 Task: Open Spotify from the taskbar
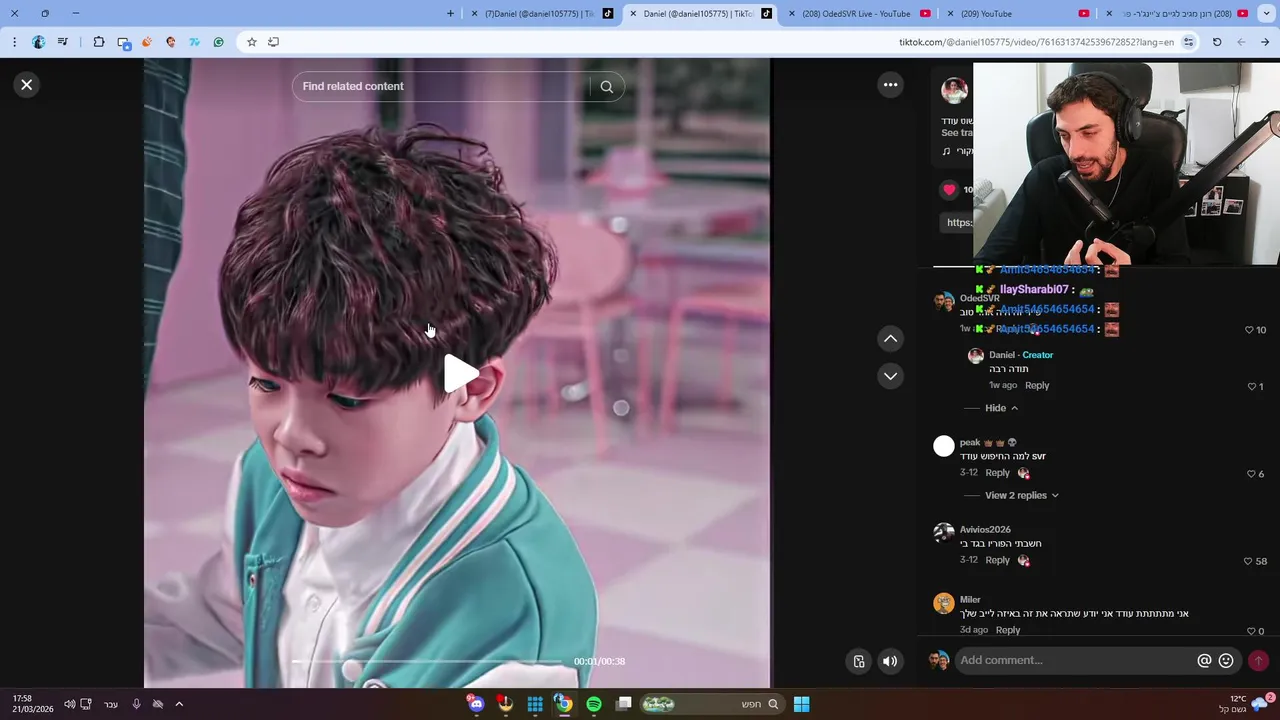click(x=594, y=704)
